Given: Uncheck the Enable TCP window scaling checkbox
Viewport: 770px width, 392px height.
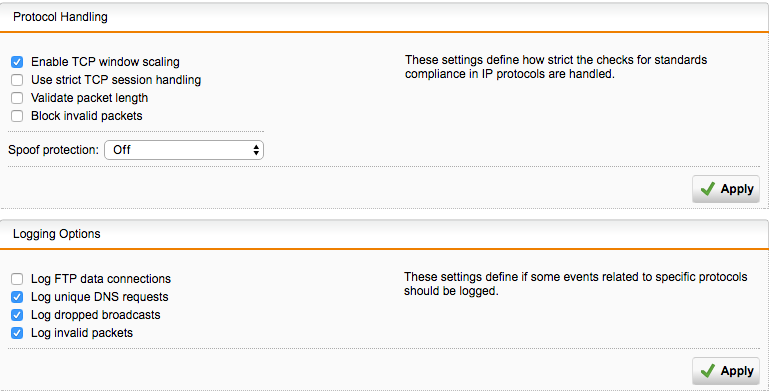Looking at the screenshot, I should pyautogui.click(x=17, y=62).
